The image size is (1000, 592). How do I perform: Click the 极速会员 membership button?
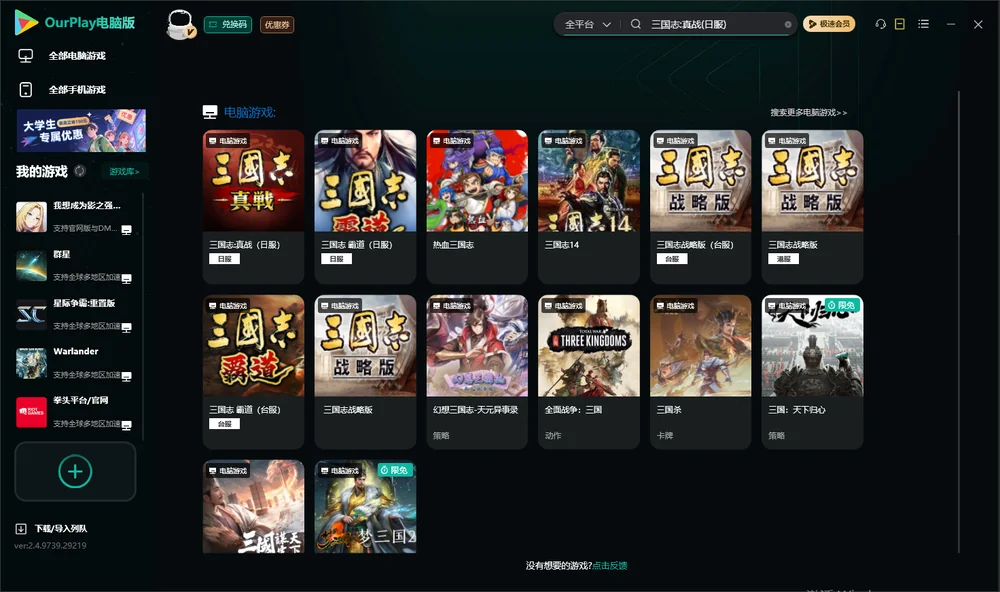pos(829,24)
